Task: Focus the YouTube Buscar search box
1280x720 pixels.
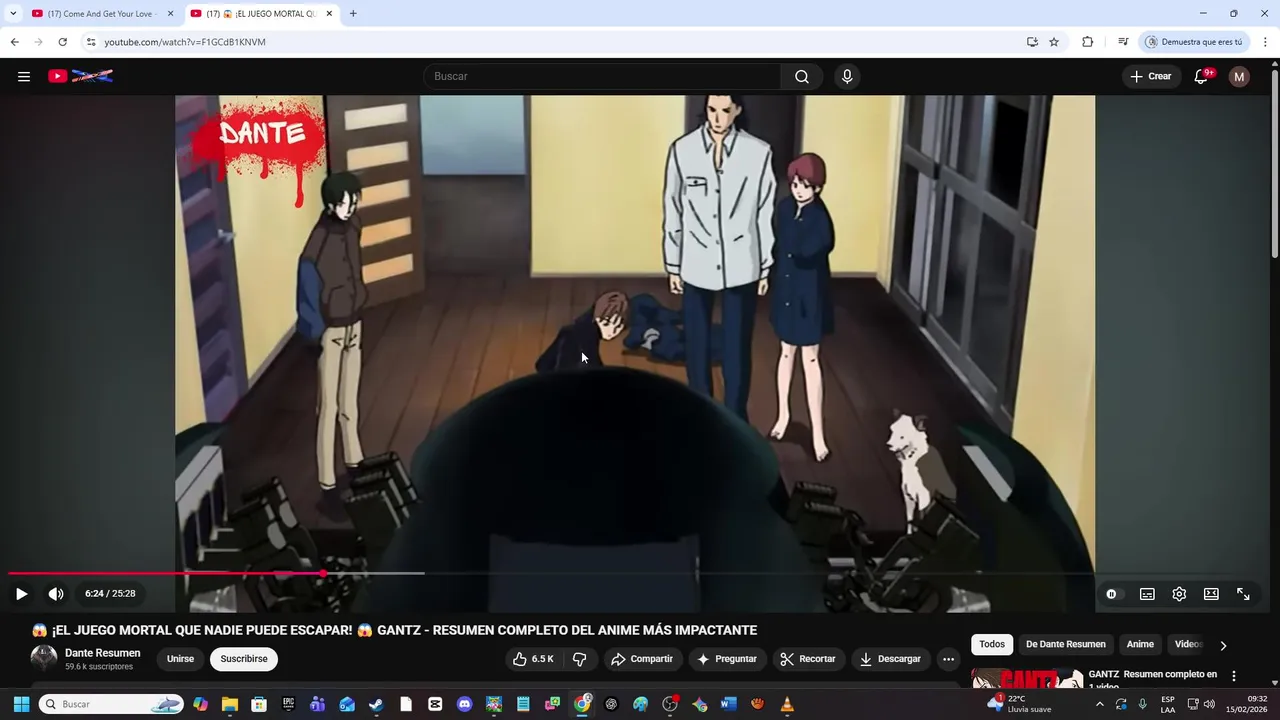Action: [x=603, y=77]
